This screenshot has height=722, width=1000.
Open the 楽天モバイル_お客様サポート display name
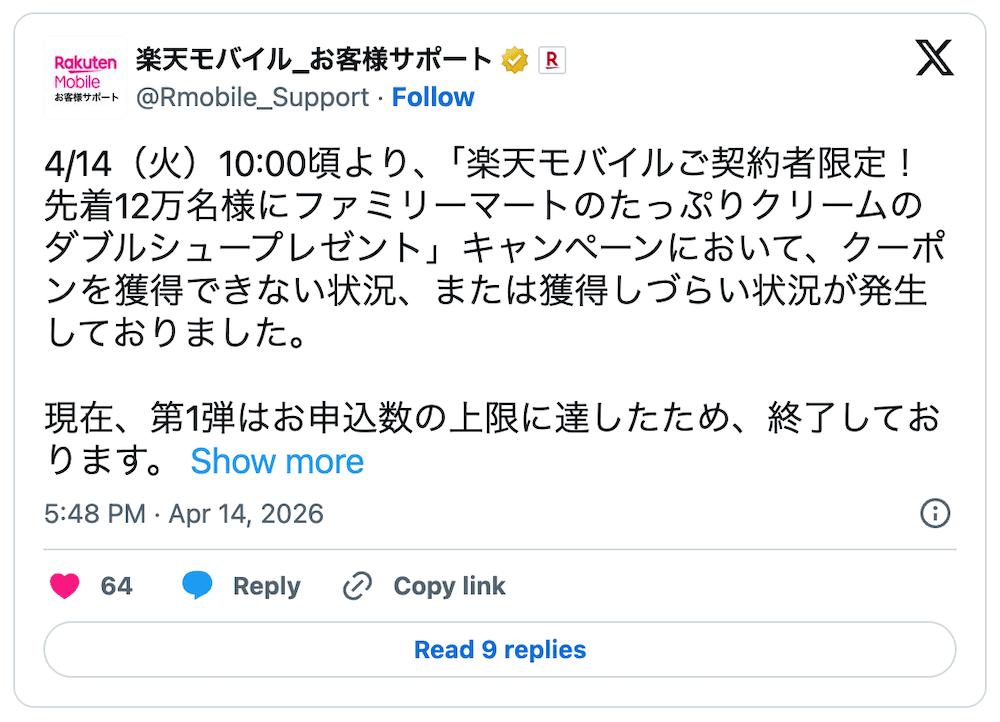tap(313, 60)
